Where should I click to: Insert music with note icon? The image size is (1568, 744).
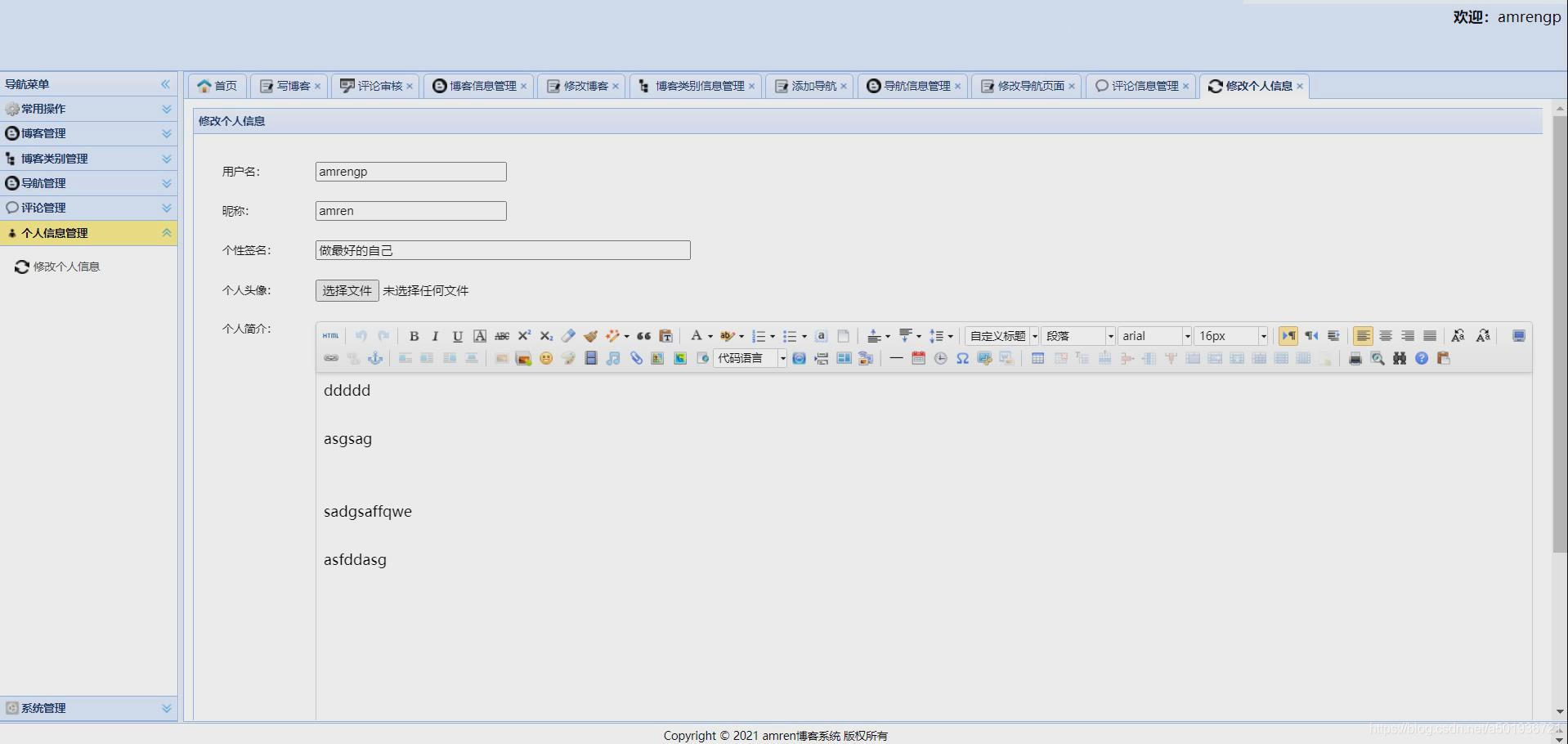click(613, 358)
